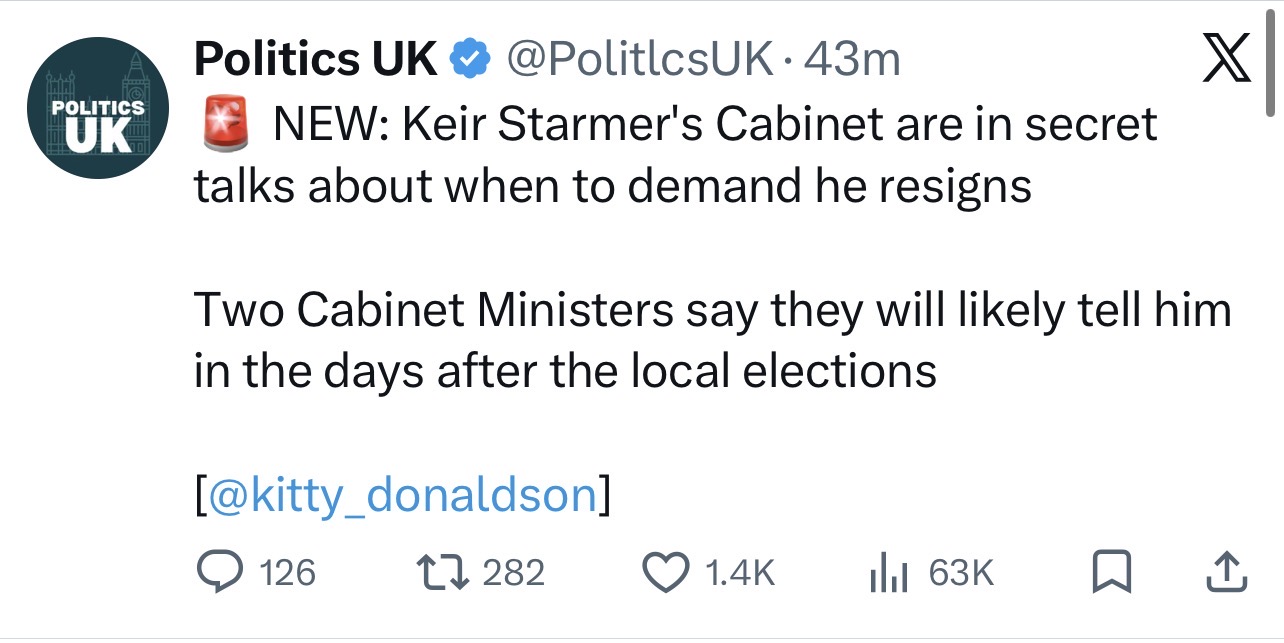Open the @PolitlcsUK handle link

pyautogui.click(x=640, y=61)
